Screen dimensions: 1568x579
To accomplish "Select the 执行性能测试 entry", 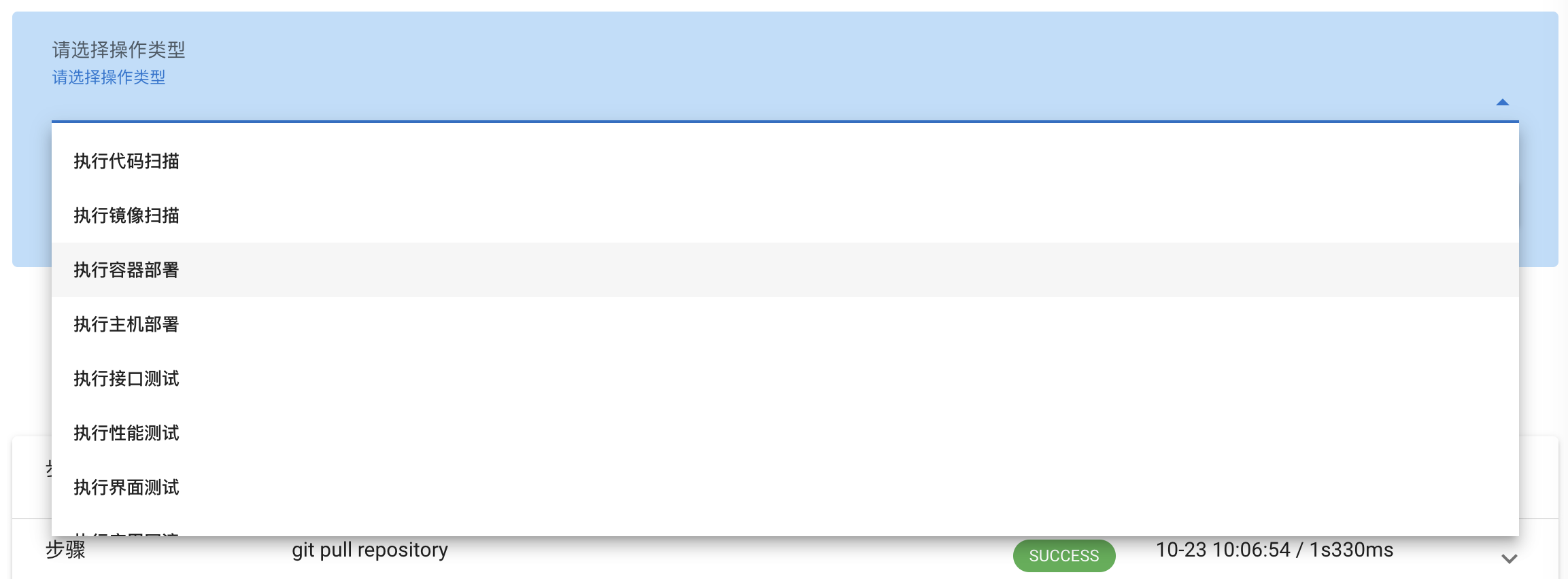I will pyautogui.click(x=126, y=433).
